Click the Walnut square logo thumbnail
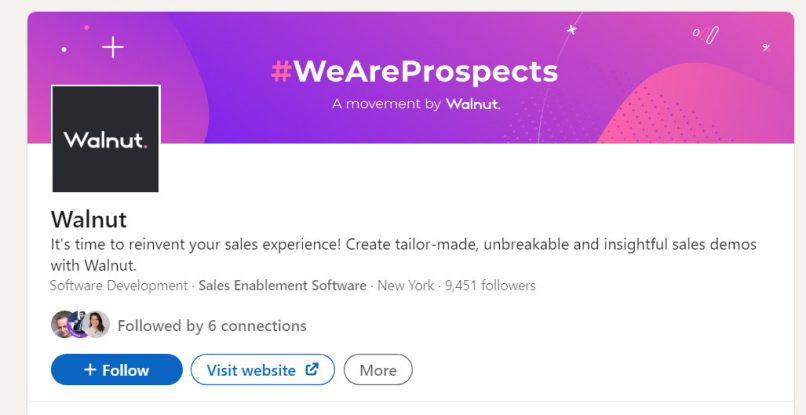 pos(105,139)
